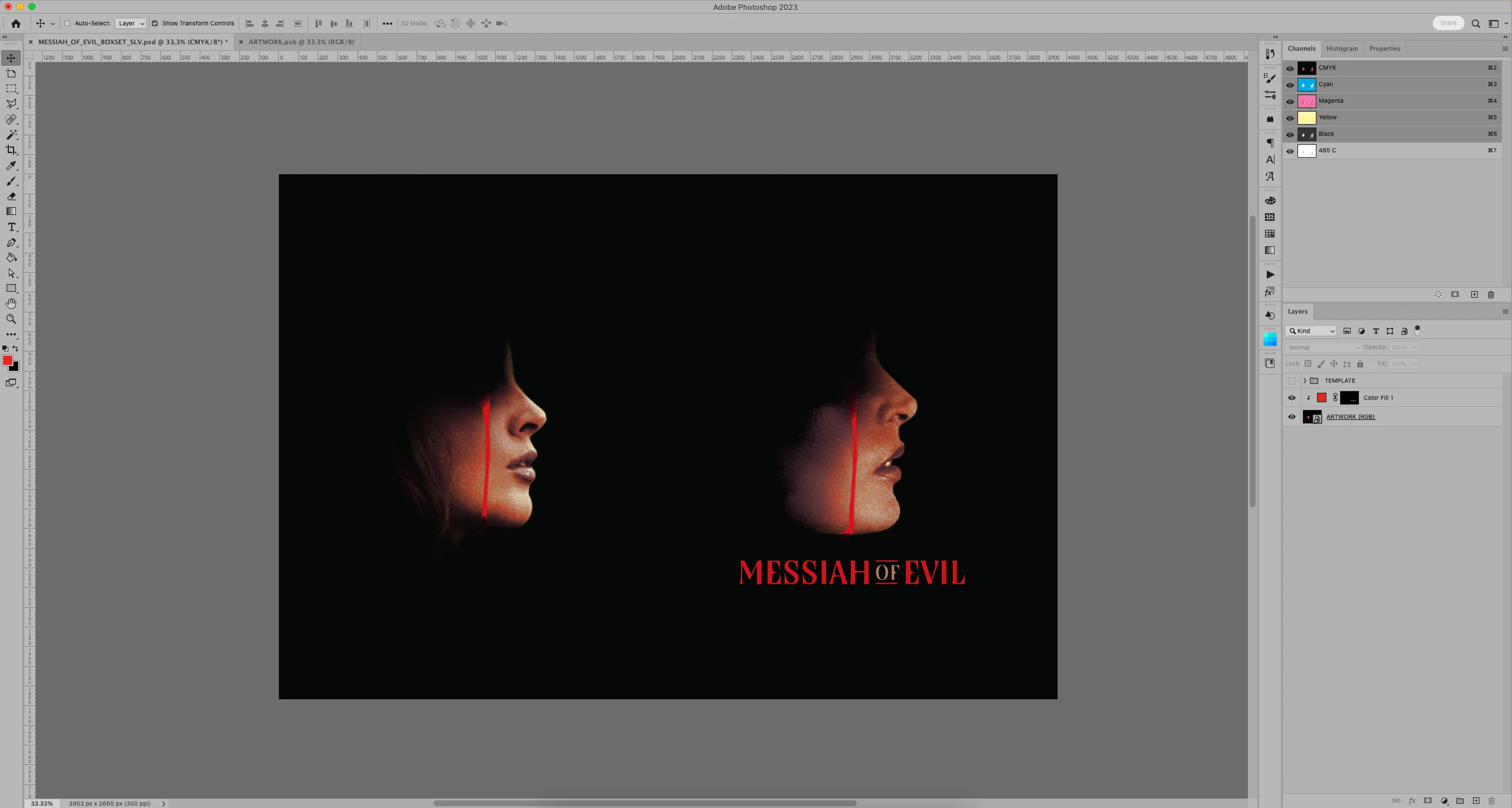Uncheck Show Transform Controls
The image size is (1512, 808).
click(155, 24)
